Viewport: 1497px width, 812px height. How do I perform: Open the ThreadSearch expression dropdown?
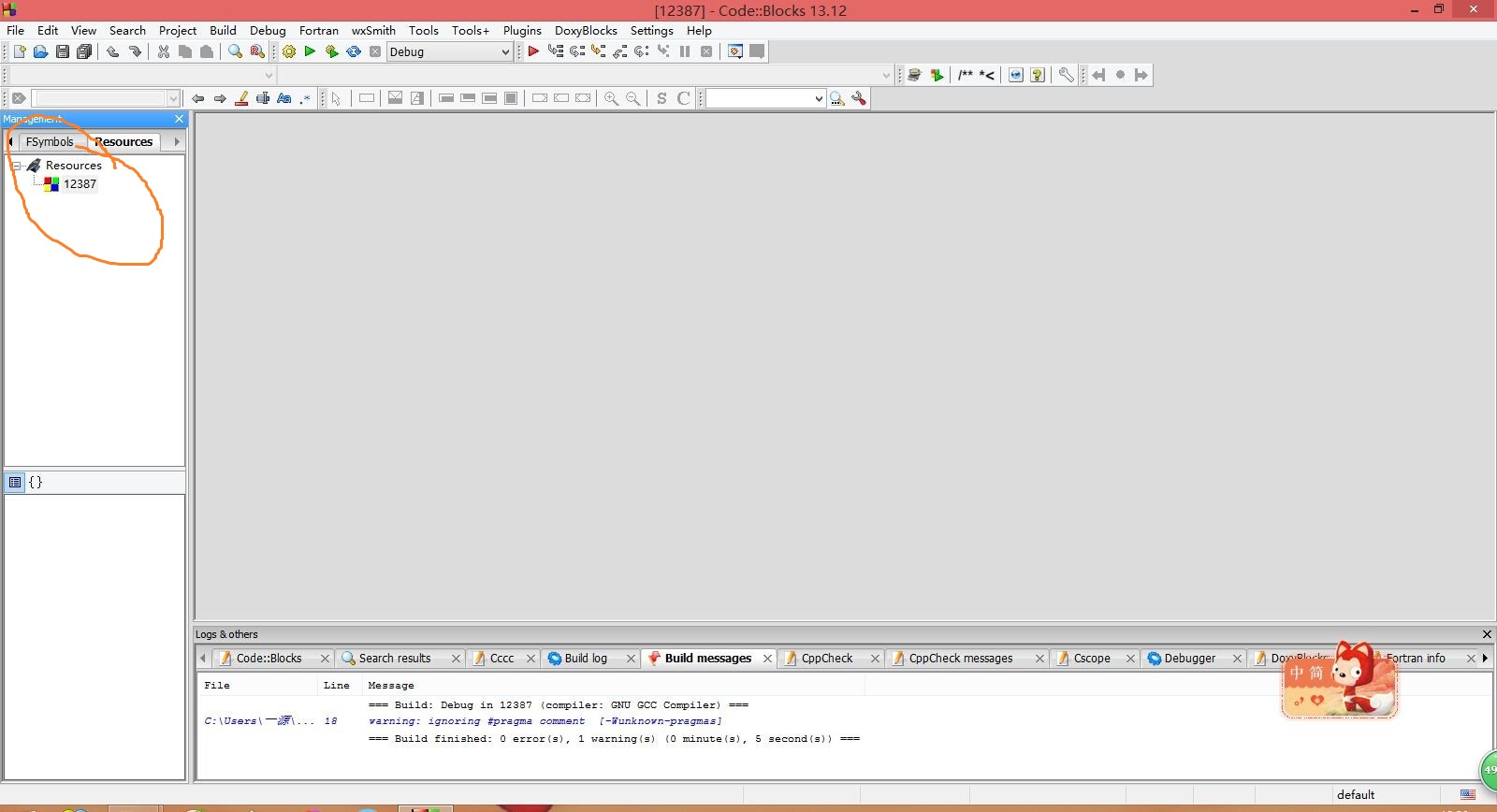819,98
